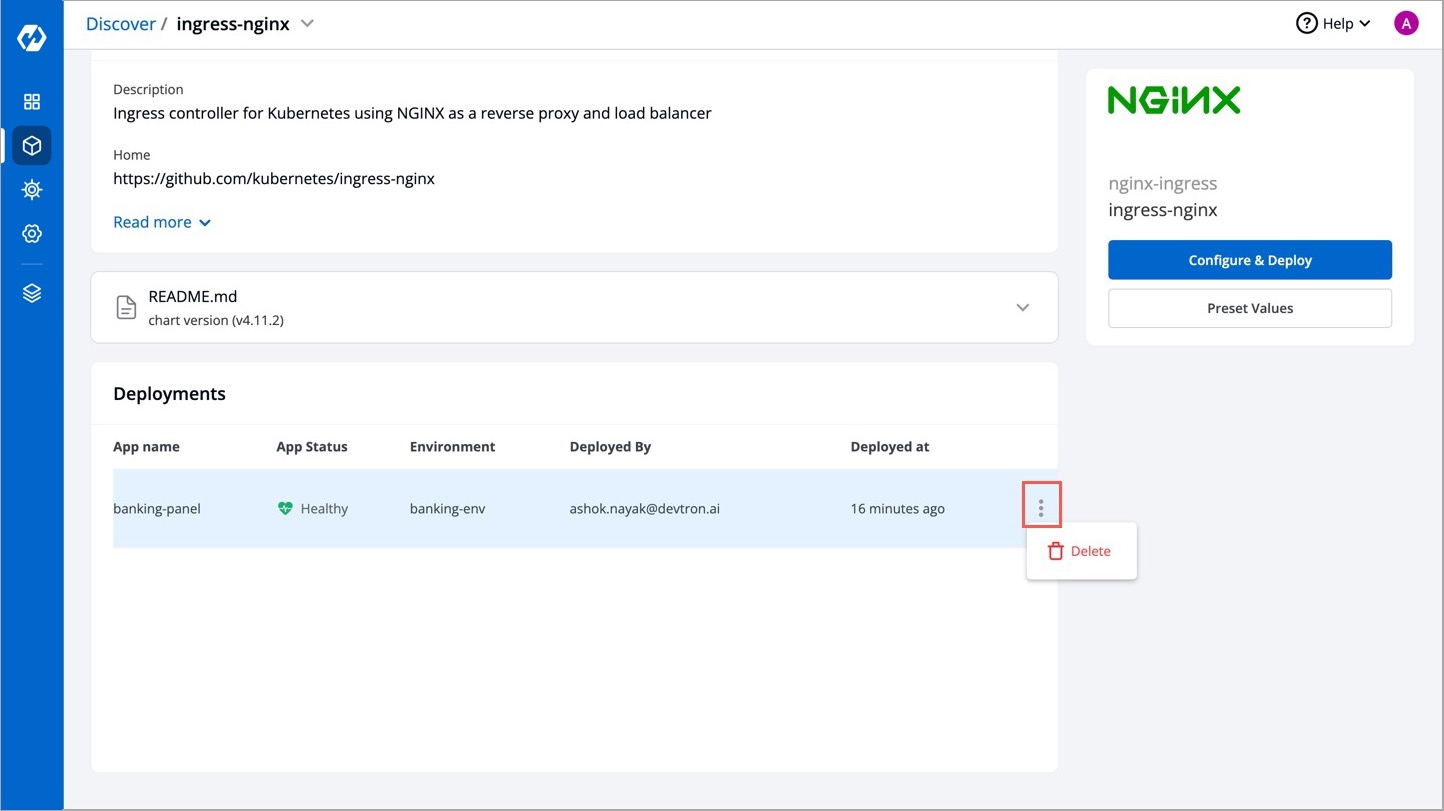Viewport: 1444px width, 811px height.
Task: Open Global Configurations gear icon
Action: pyautogui.click(x=32, y=234)
